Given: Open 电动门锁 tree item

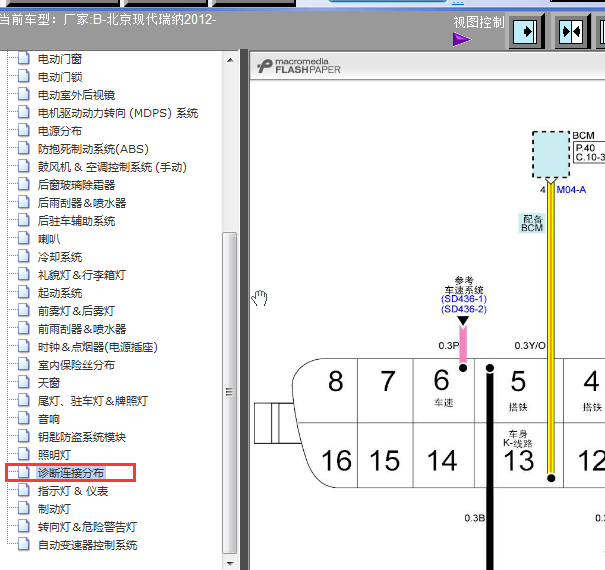Looking at the screenshot, I should pos(60,77).
